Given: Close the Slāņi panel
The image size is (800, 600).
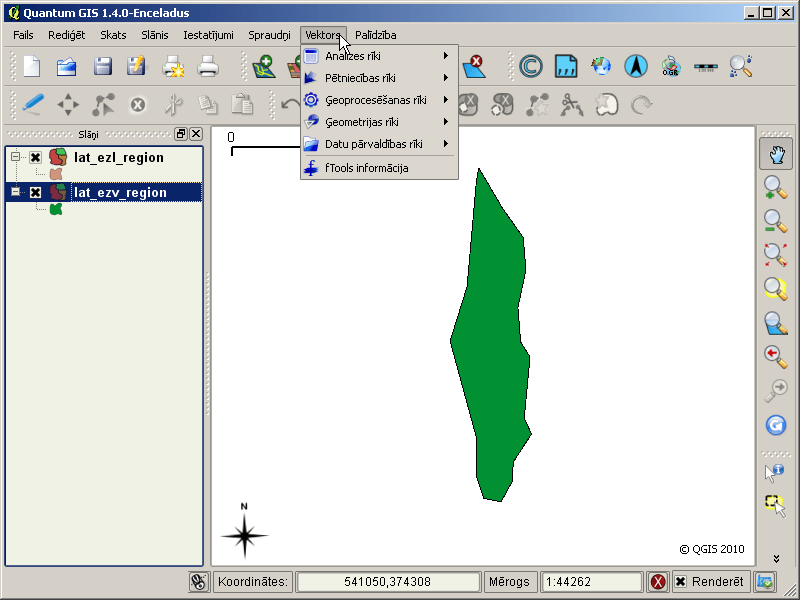Looking at the screenshot, I should (x=196, y=134).
